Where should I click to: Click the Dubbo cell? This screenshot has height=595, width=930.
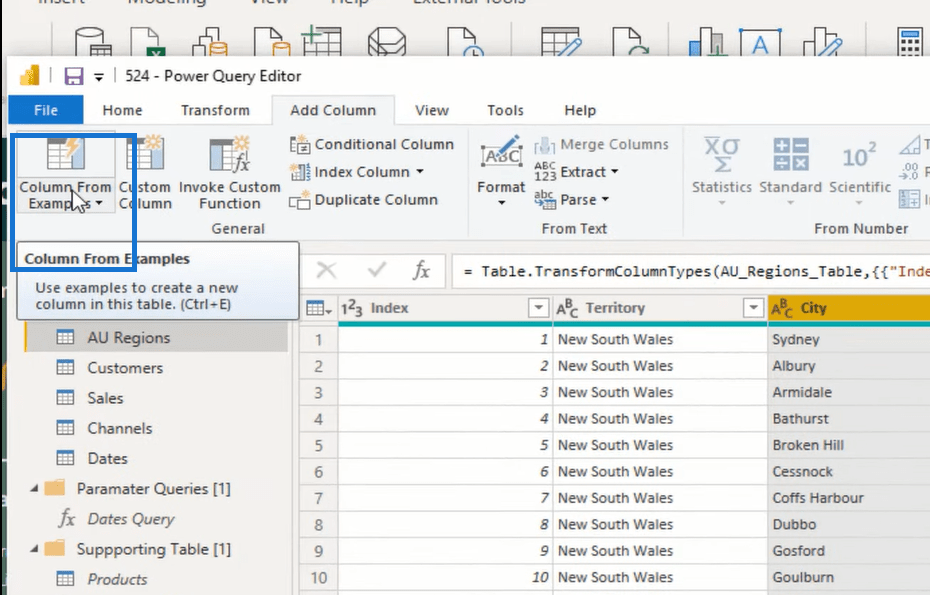click(849, 524)
